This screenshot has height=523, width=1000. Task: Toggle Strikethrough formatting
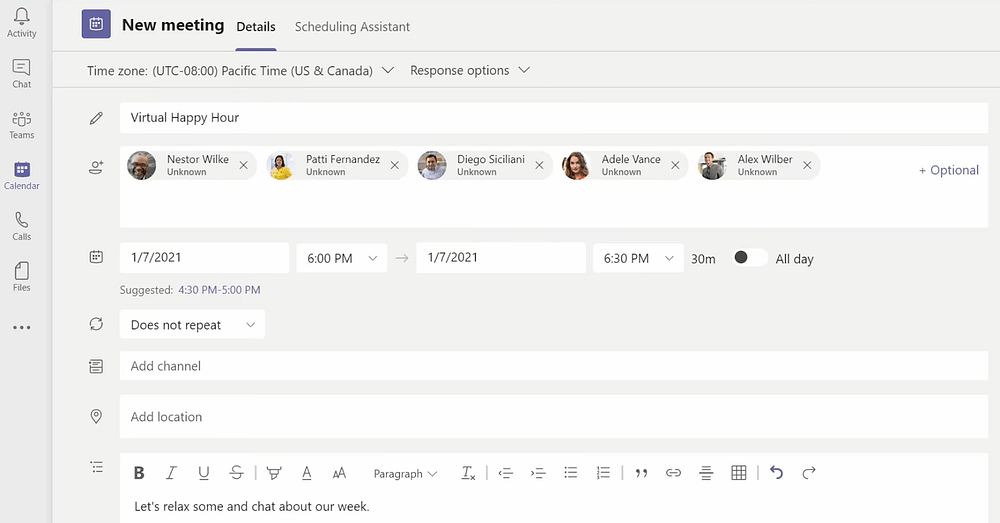pos(236,473)
